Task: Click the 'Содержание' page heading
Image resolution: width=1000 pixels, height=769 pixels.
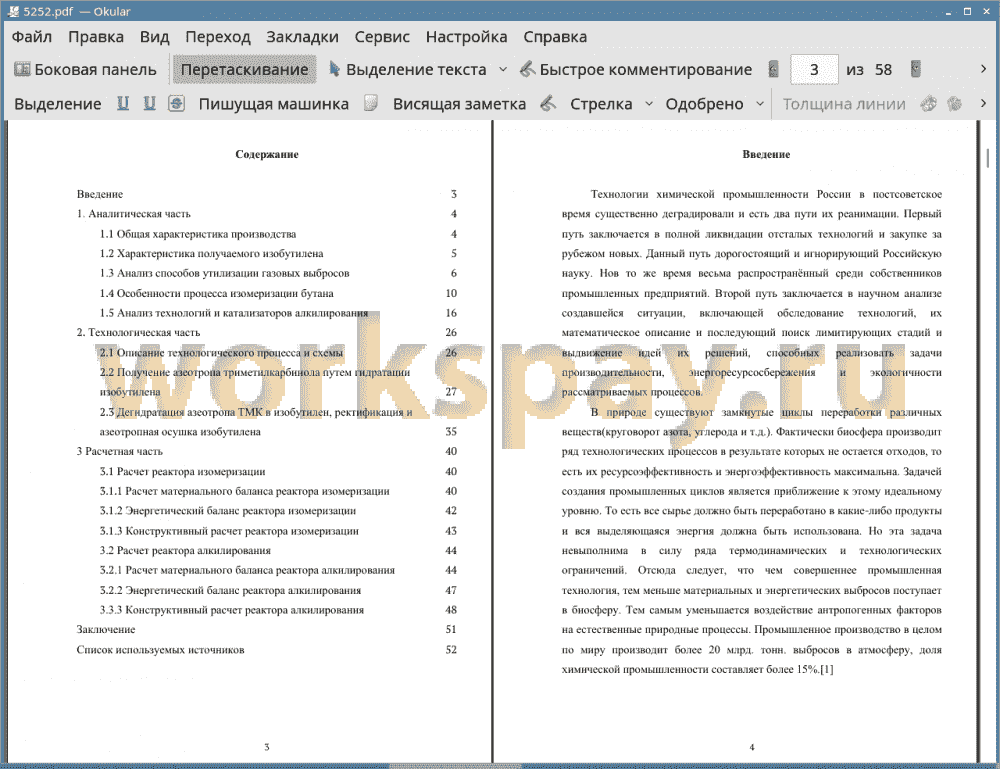Action: (267, 154)
